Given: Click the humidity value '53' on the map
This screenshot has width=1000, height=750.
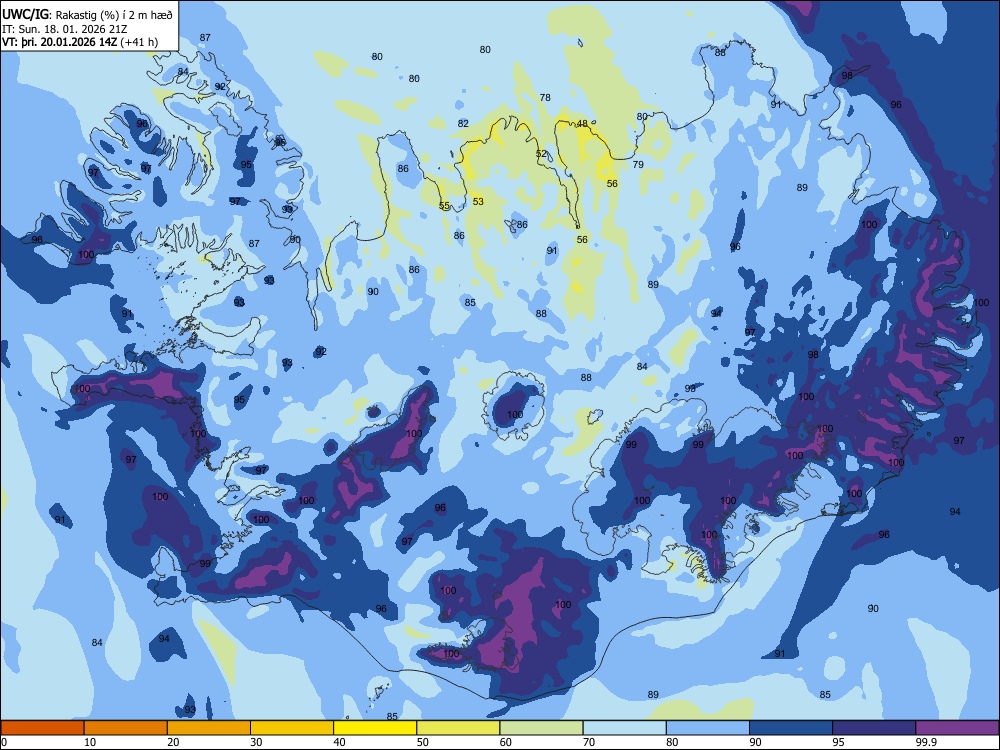Looking at the screenshot, I should point(478,202).
